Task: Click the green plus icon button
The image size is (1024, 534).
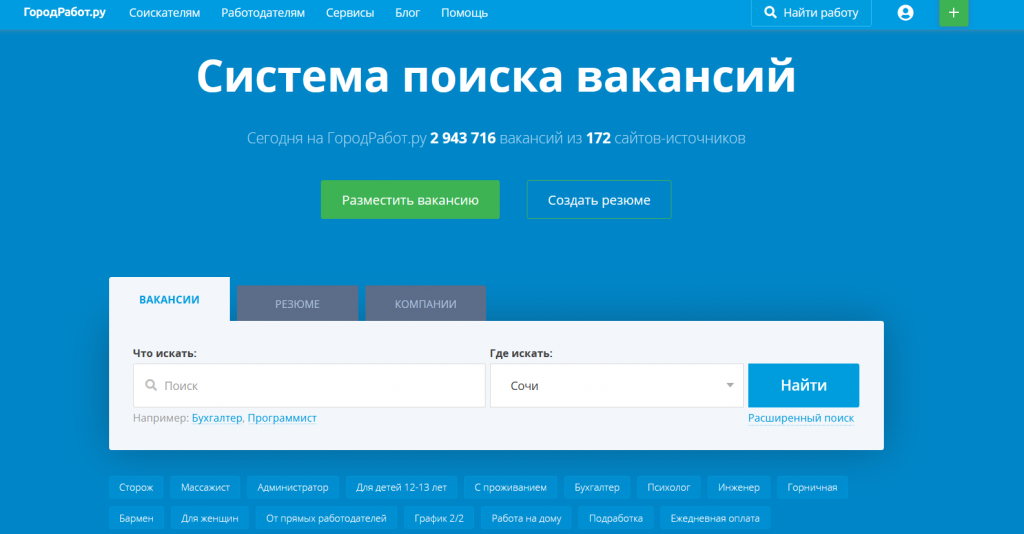Action: coord(953,13)
